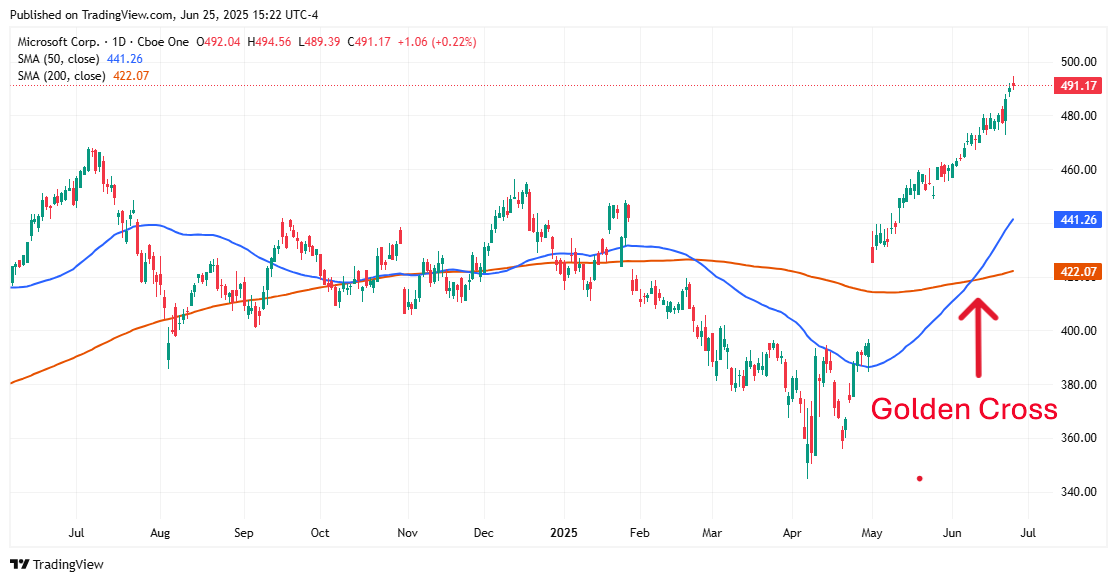
Task: Click the C491.17 close value in header
Action: (x=369, y=42)
